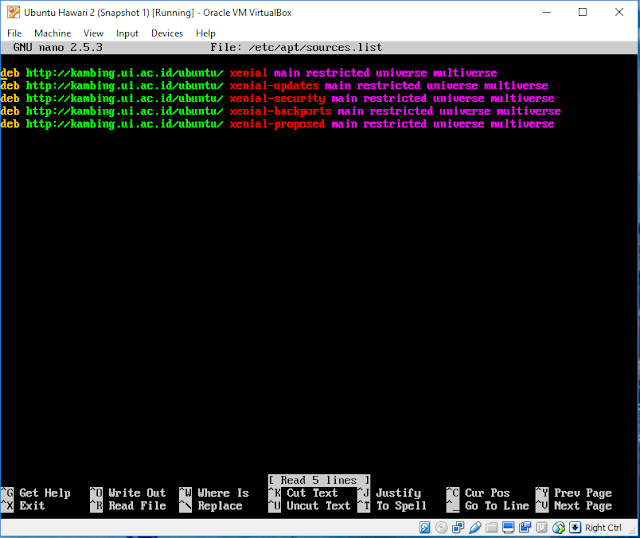Click the word 'xenial-security' in the file
The image size is (640, 538).
pyautogui.click(x=277, y=98)
